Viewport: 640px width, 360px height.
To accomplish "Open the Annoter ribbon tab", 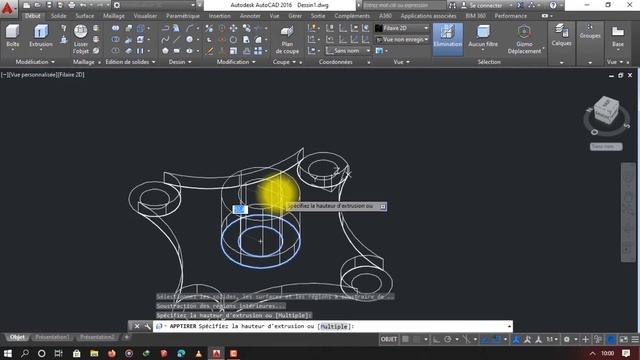I will [x=250, y=16].
